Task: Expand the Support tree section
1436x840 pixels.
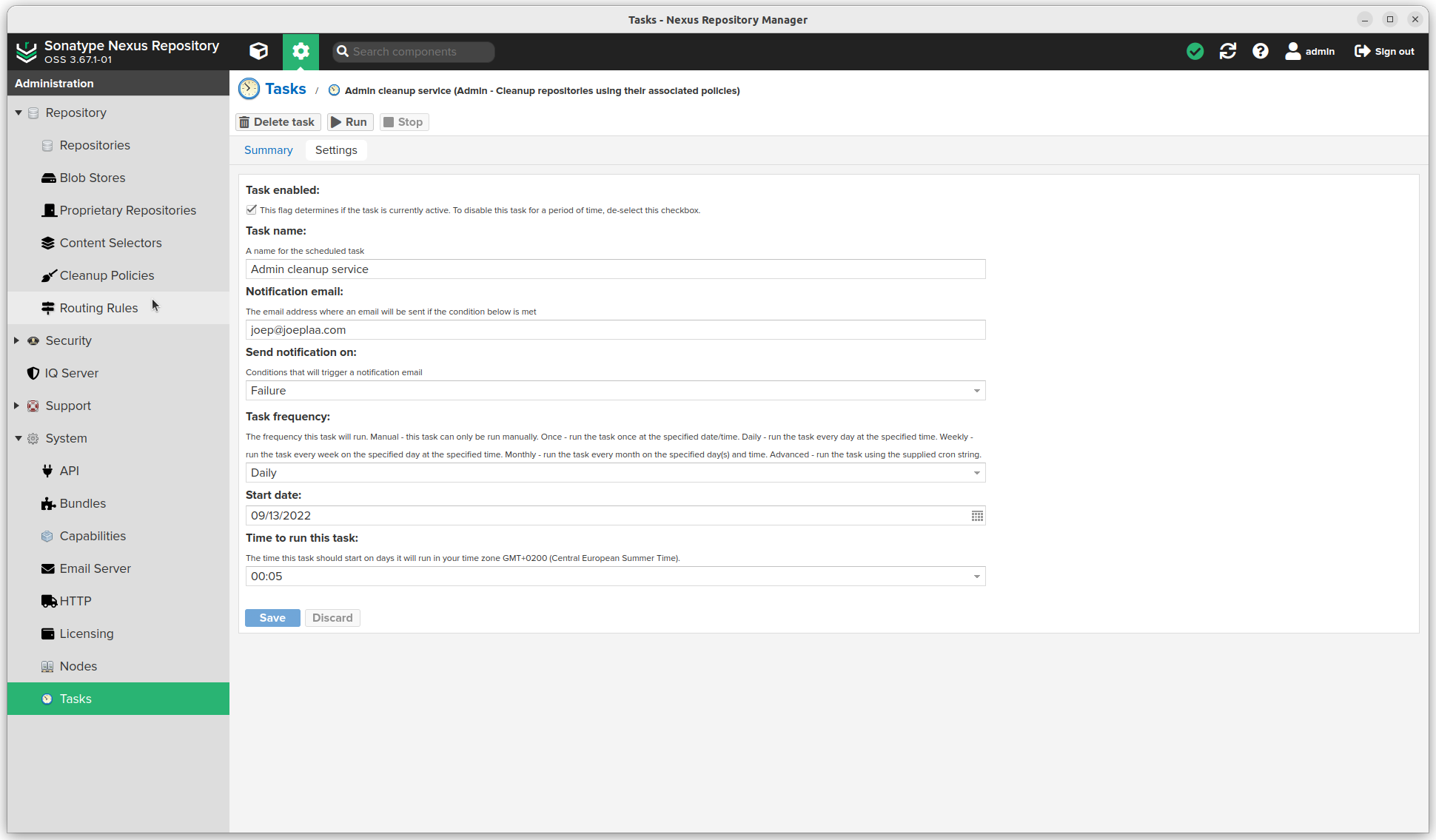Action: click(x=16, y=406)
